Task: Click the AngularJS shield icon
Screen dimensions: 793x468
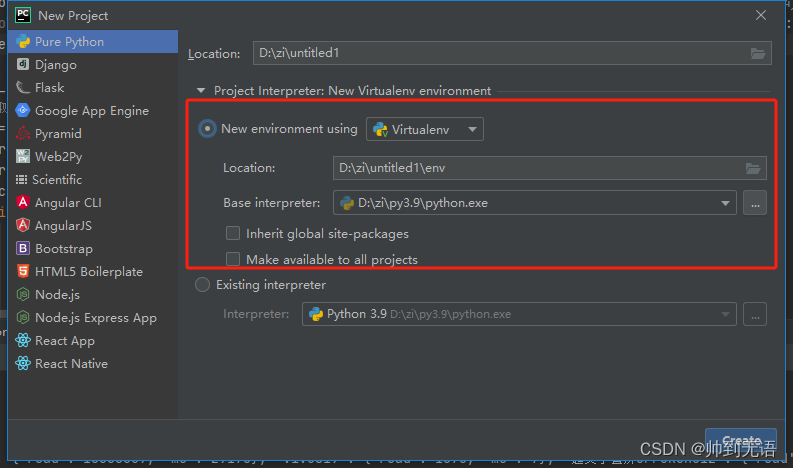Action: 23,225
